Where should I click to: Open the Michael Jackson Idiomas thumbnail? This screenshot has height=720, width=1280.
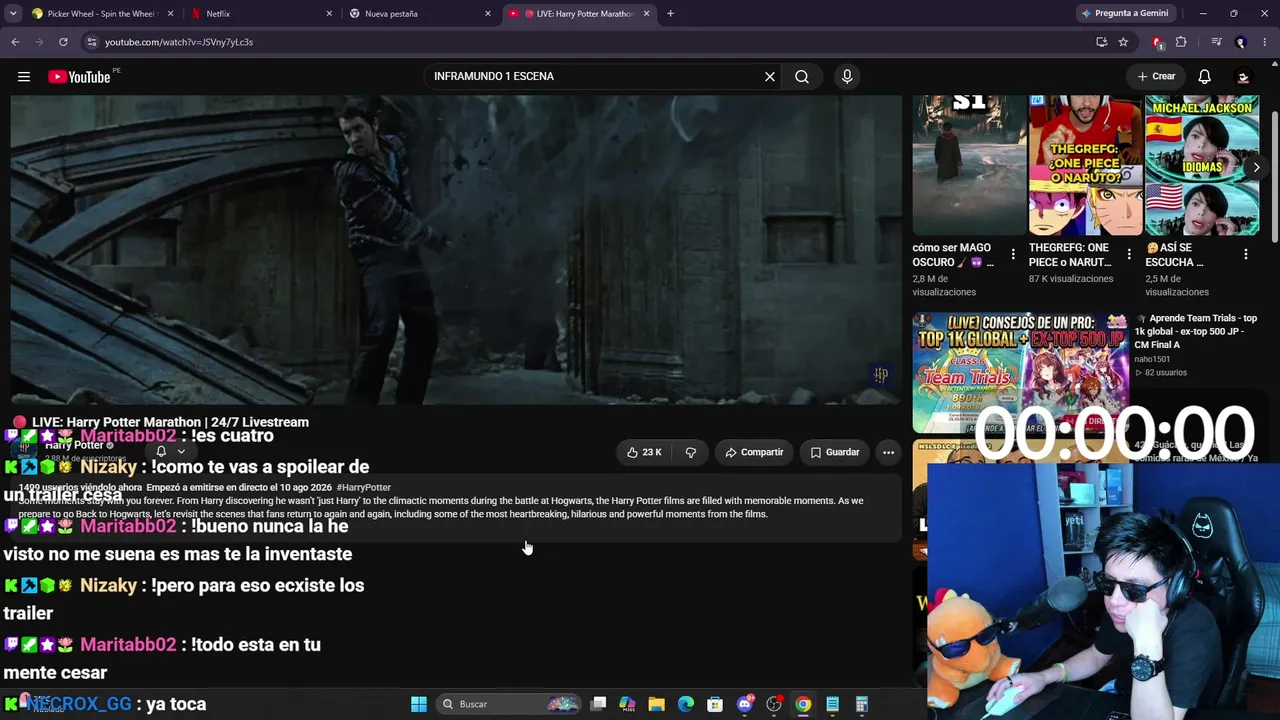[1202, 165]
